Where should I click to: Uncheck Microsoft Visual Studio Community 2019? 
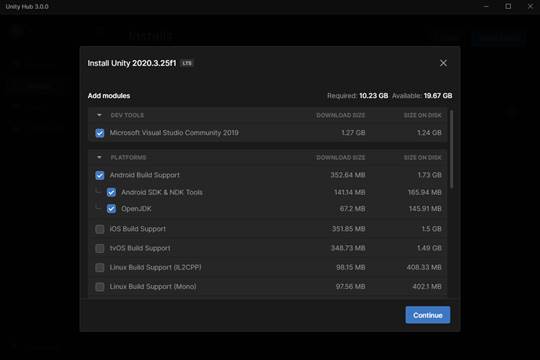(100, 133)
